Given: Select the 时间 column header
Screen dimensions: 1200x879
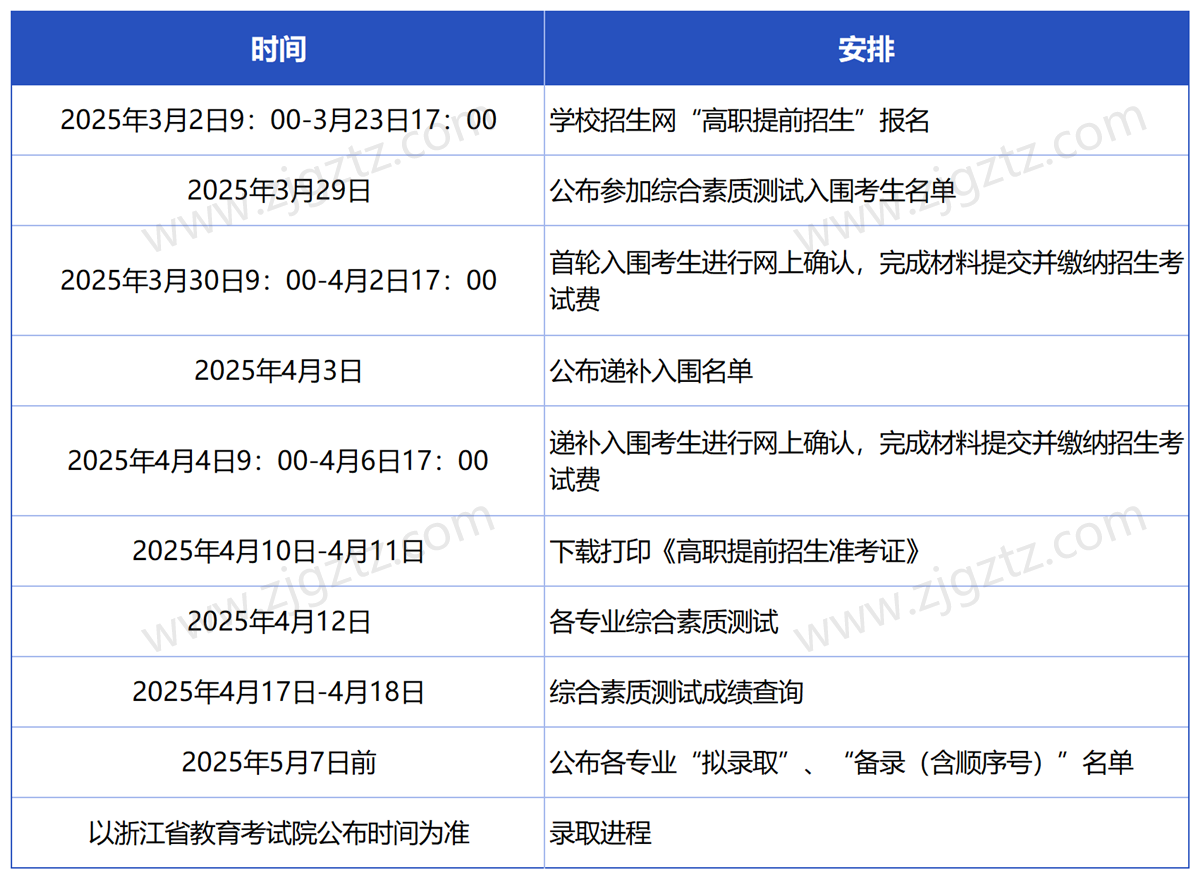Looking at the screenshot, I should point(277,46).
